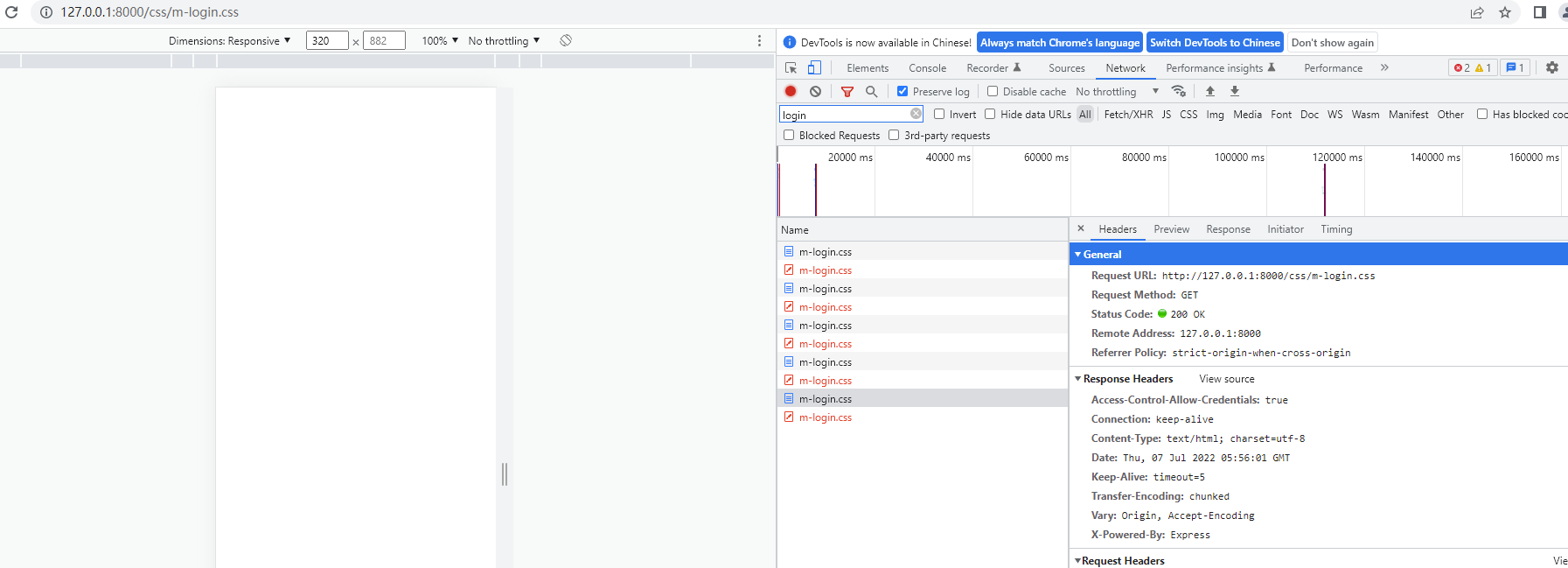The height and width of the screenshot is (568, 1568).
Task: Enable Hide data URLs checkbox
Action: coord(990,114)
